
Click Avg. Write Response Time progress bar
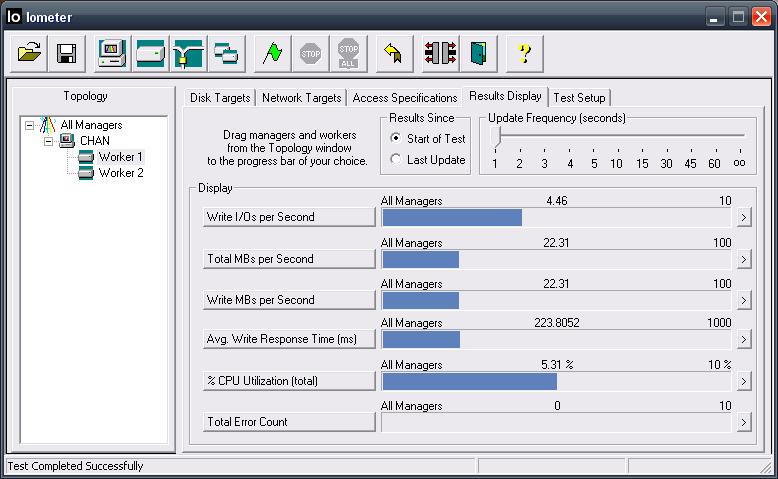[556, 340]
